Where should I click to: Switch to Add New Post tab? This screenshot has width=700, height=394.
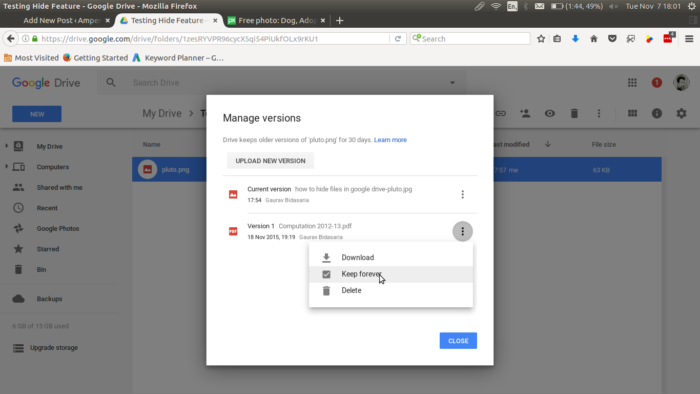(62, 21)
